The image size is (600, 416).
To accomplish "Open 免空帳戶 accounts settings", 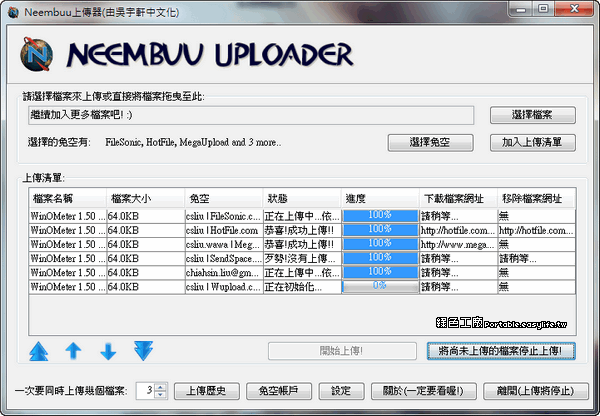I will [x=279, y=391].
